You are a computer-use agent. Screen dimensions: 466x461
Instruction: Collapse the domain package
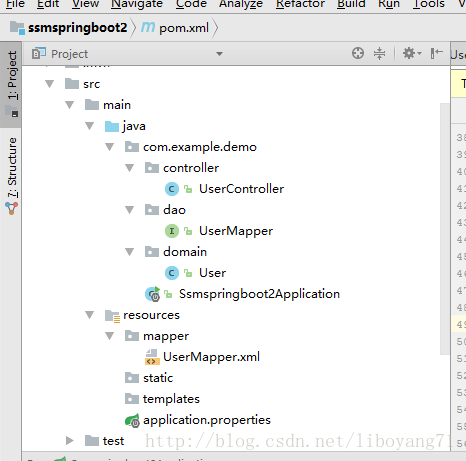130,252
